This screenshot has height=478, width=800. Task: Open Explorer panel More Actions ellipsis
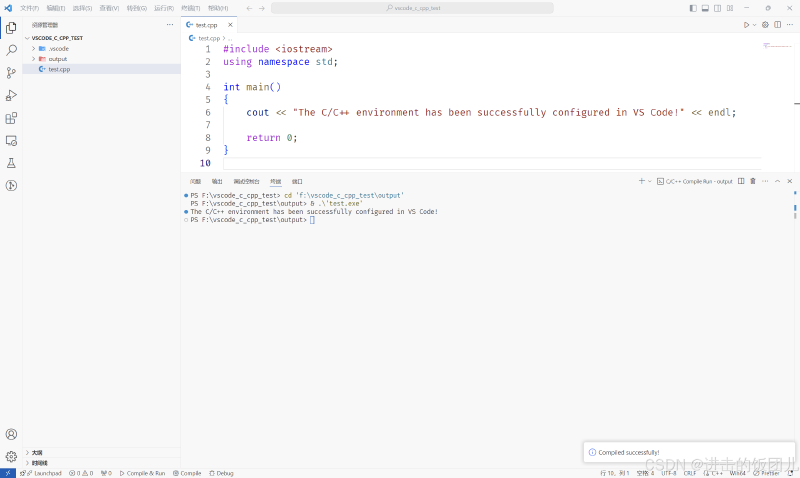click(x=170, y=24)
